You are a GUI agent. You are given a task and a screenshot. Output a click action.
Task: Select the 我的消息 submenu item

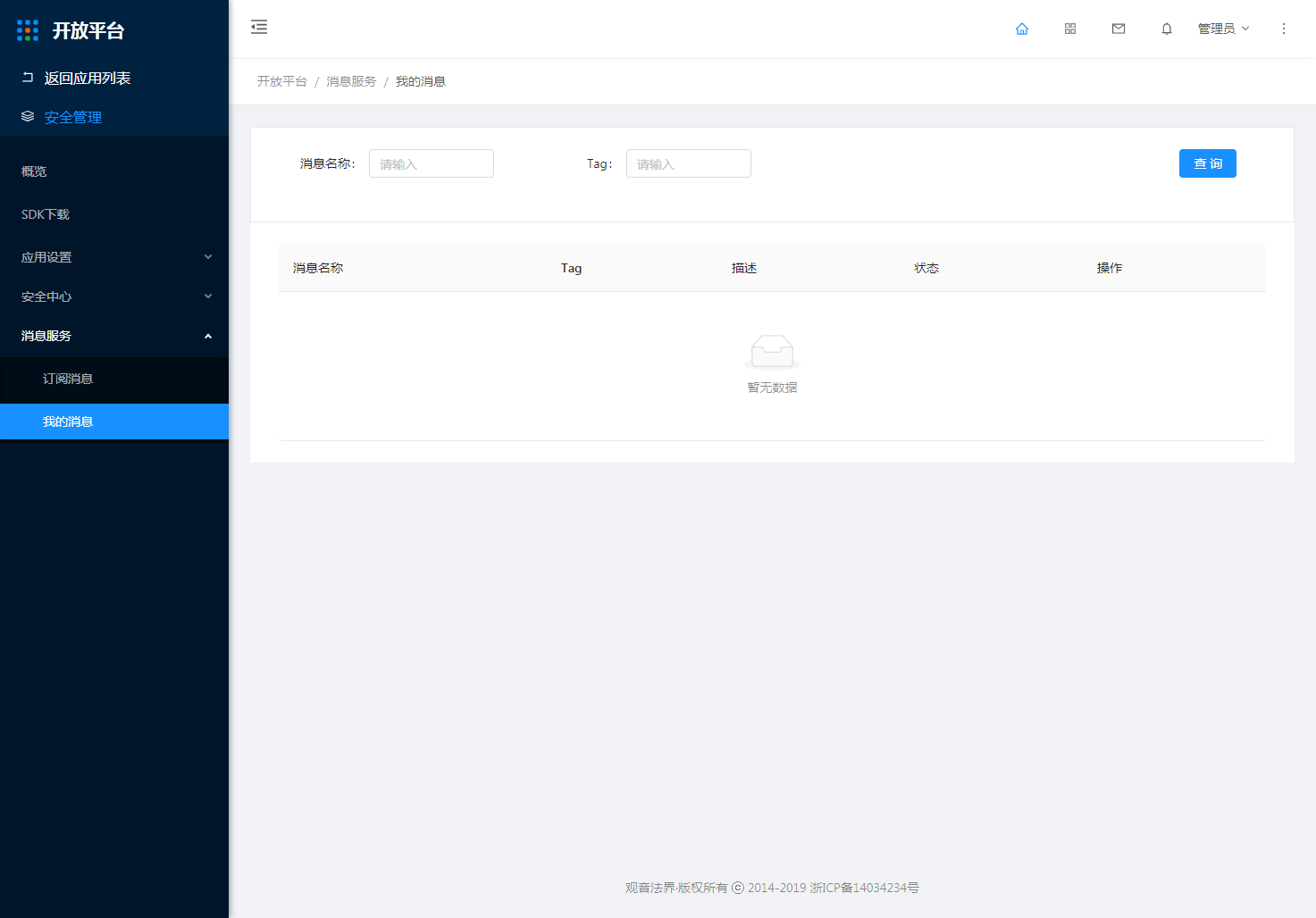point(114,421)
